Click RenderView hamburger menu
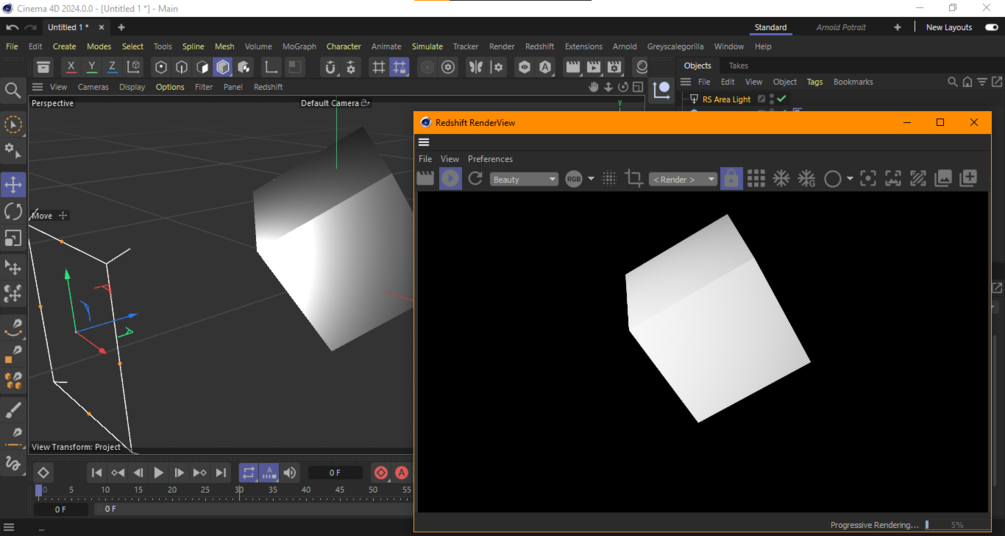1005x536 pixels. tap(424, 142)
